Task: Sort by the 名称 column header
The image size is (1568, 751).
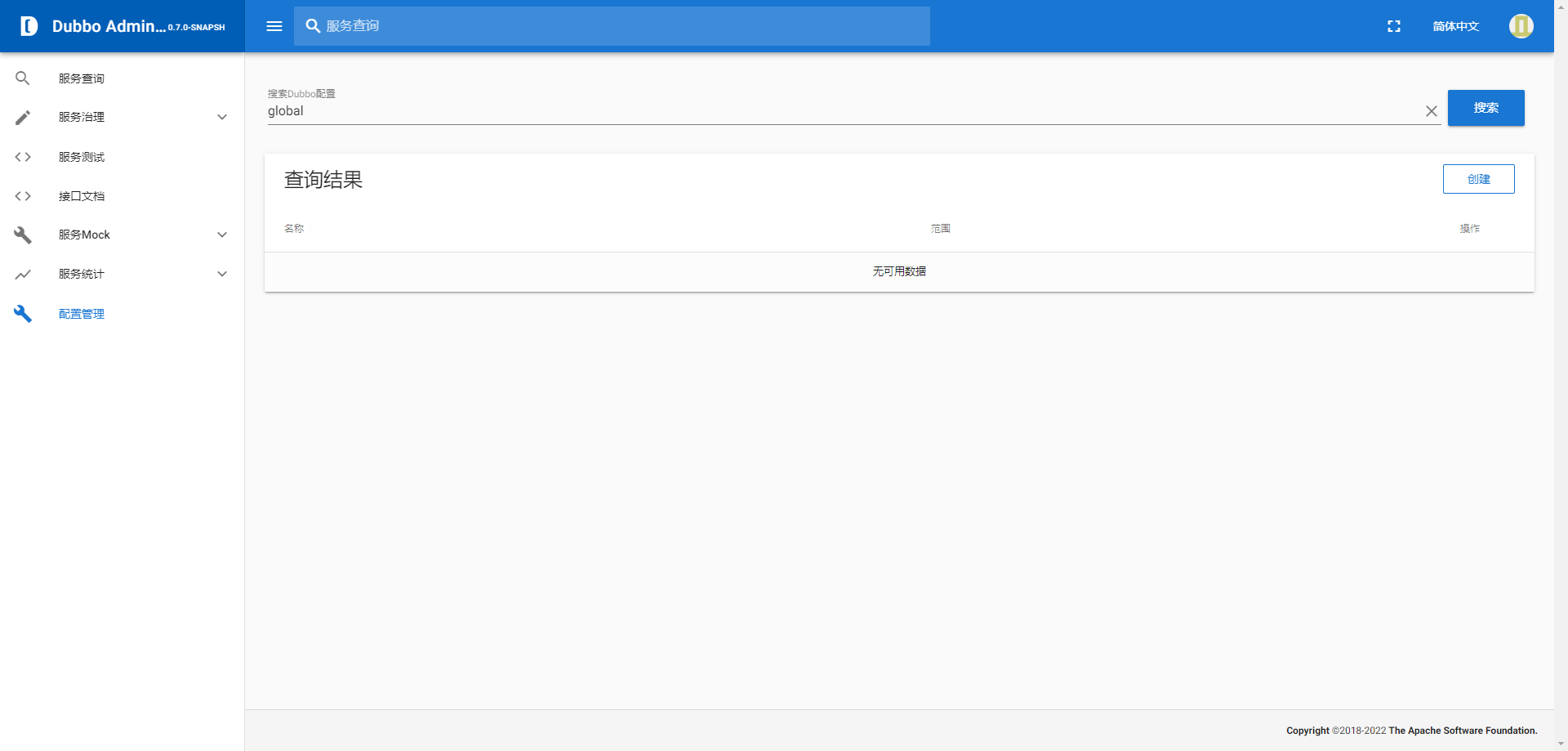Action: point(294,229)
